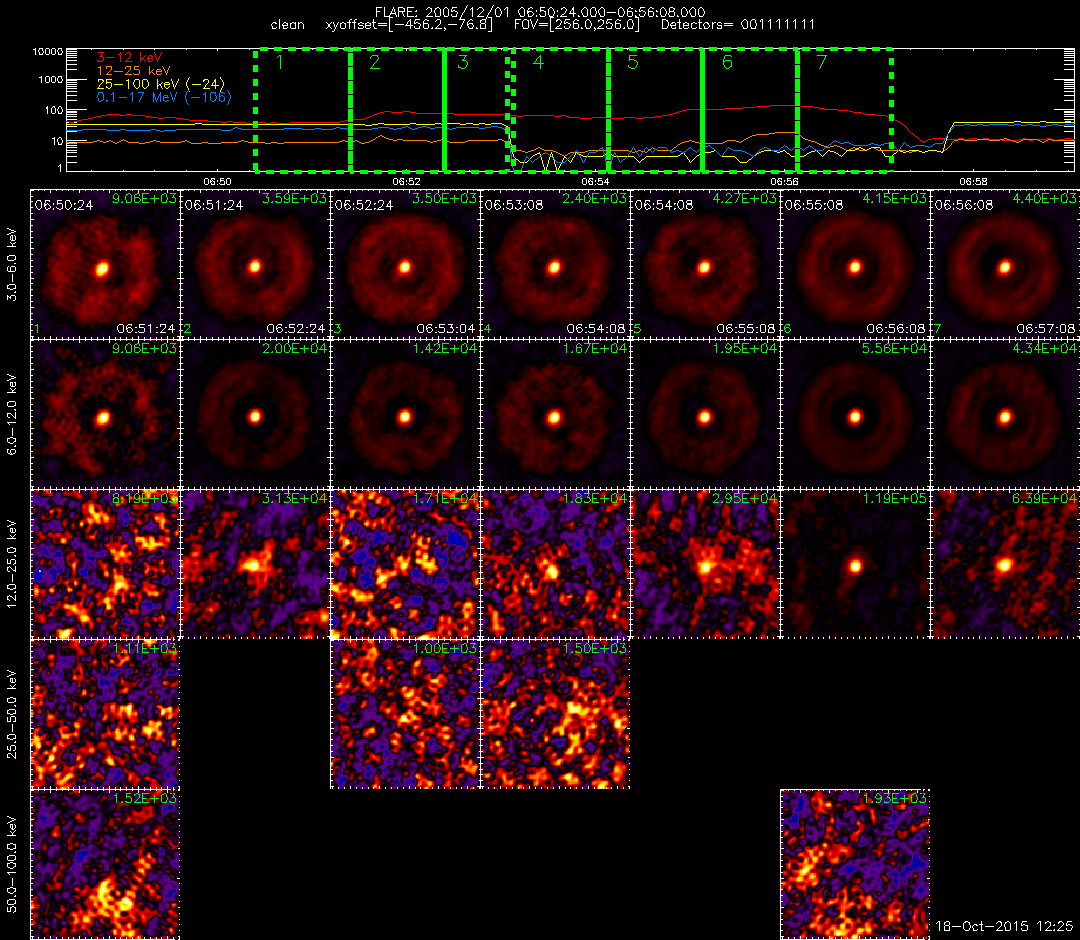
Task: Open the 3-6 keV image starting 06:50:24
Action: click(105, 264)
